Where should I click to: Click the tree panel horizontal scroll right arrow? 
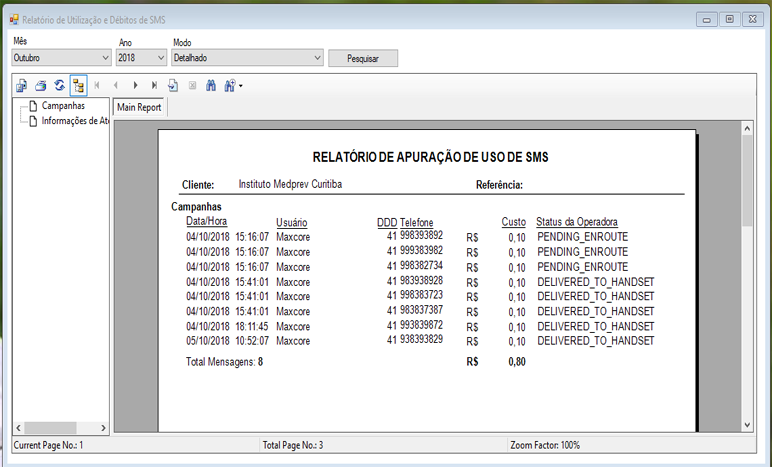103,427
